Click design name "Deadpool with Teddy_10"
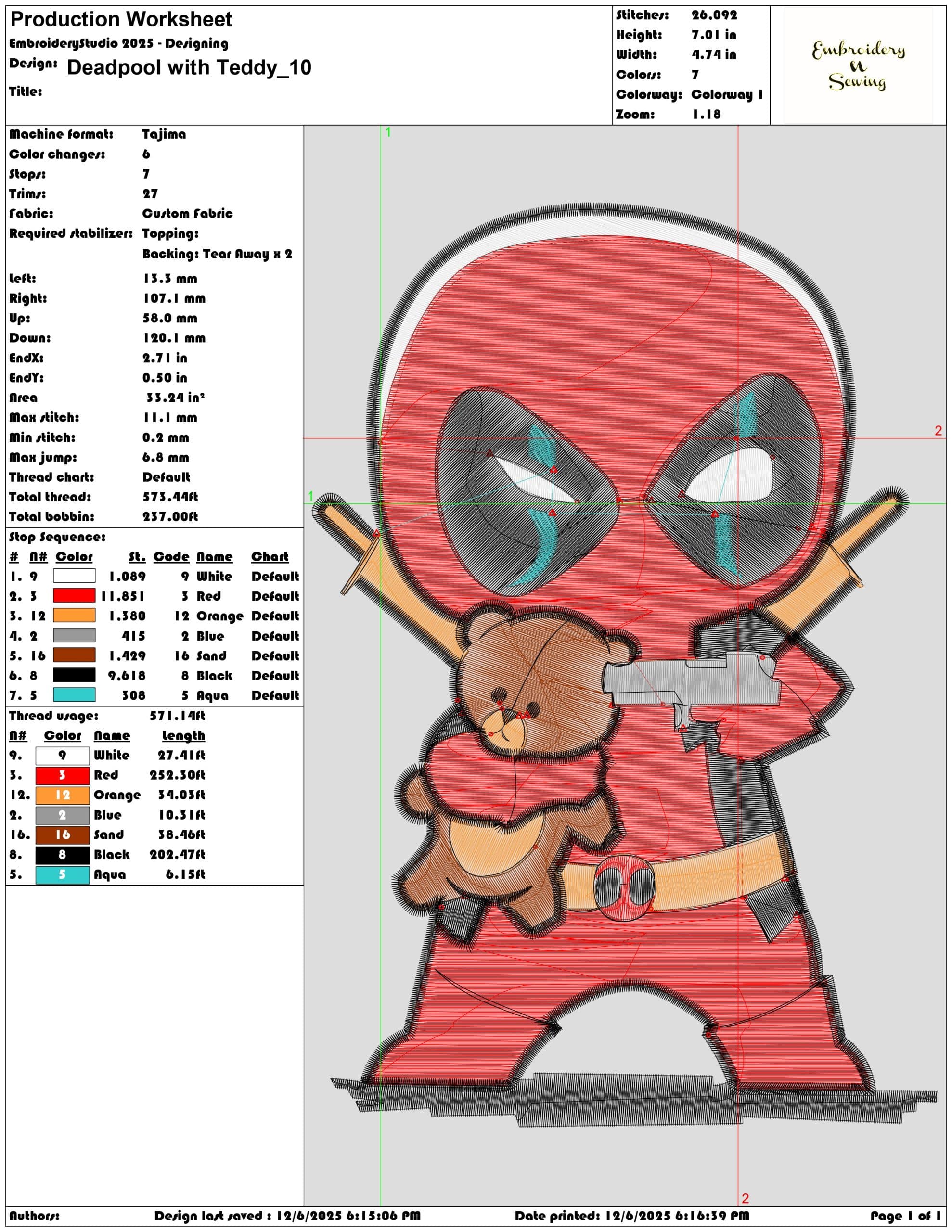 click(189, 68)
